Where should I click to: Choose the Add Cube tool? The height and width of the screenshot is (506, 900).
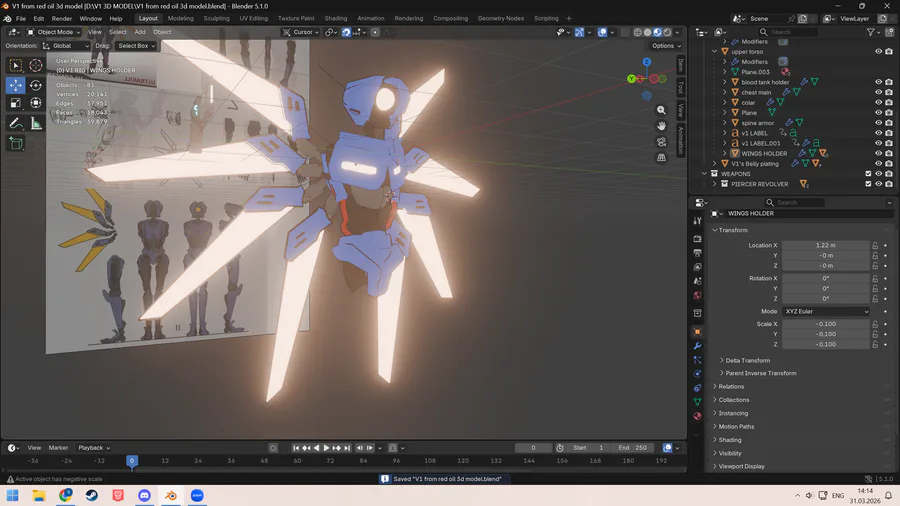pos(16,143)
